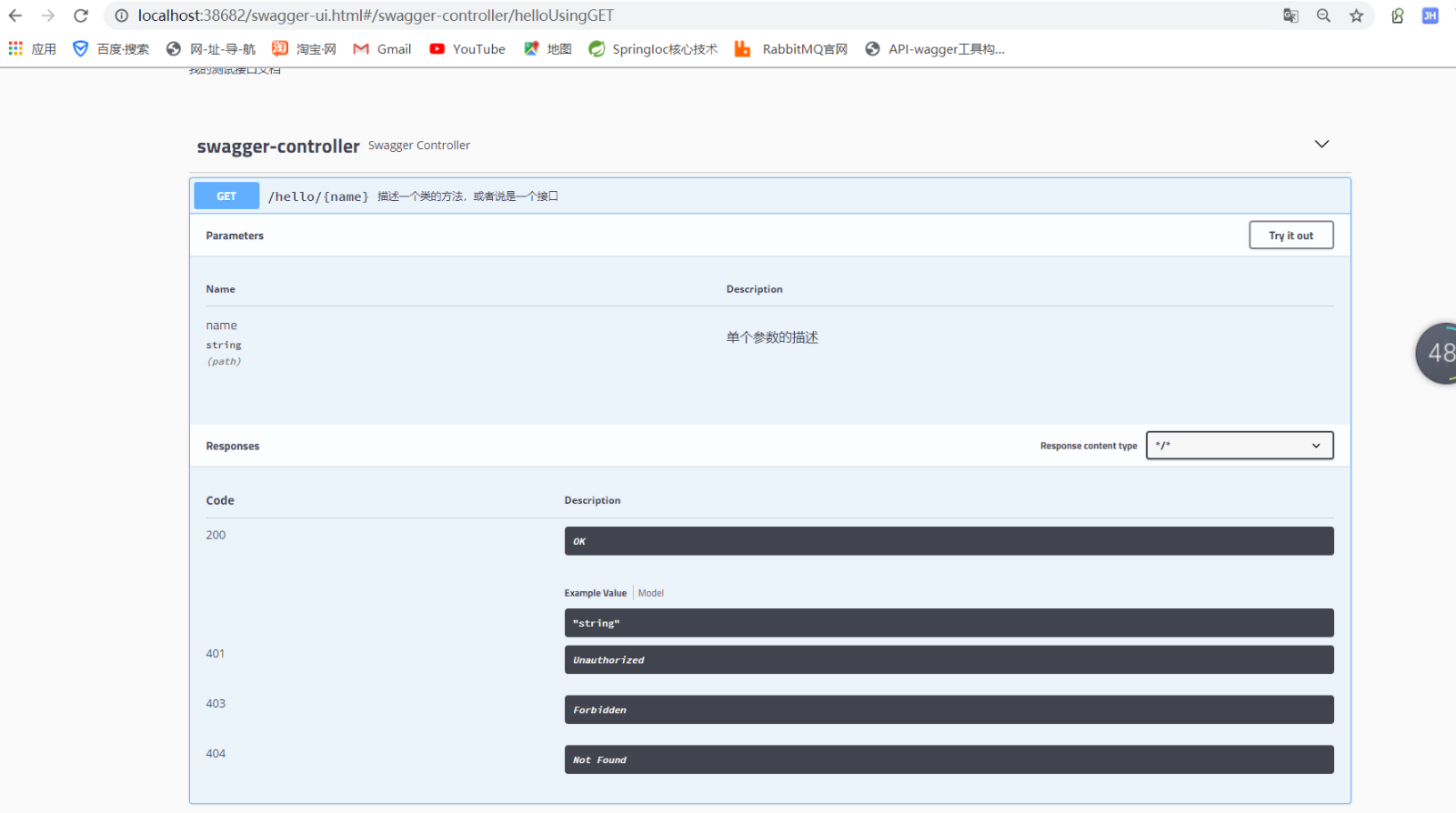Click the Forbidden response description

point(949,710)
